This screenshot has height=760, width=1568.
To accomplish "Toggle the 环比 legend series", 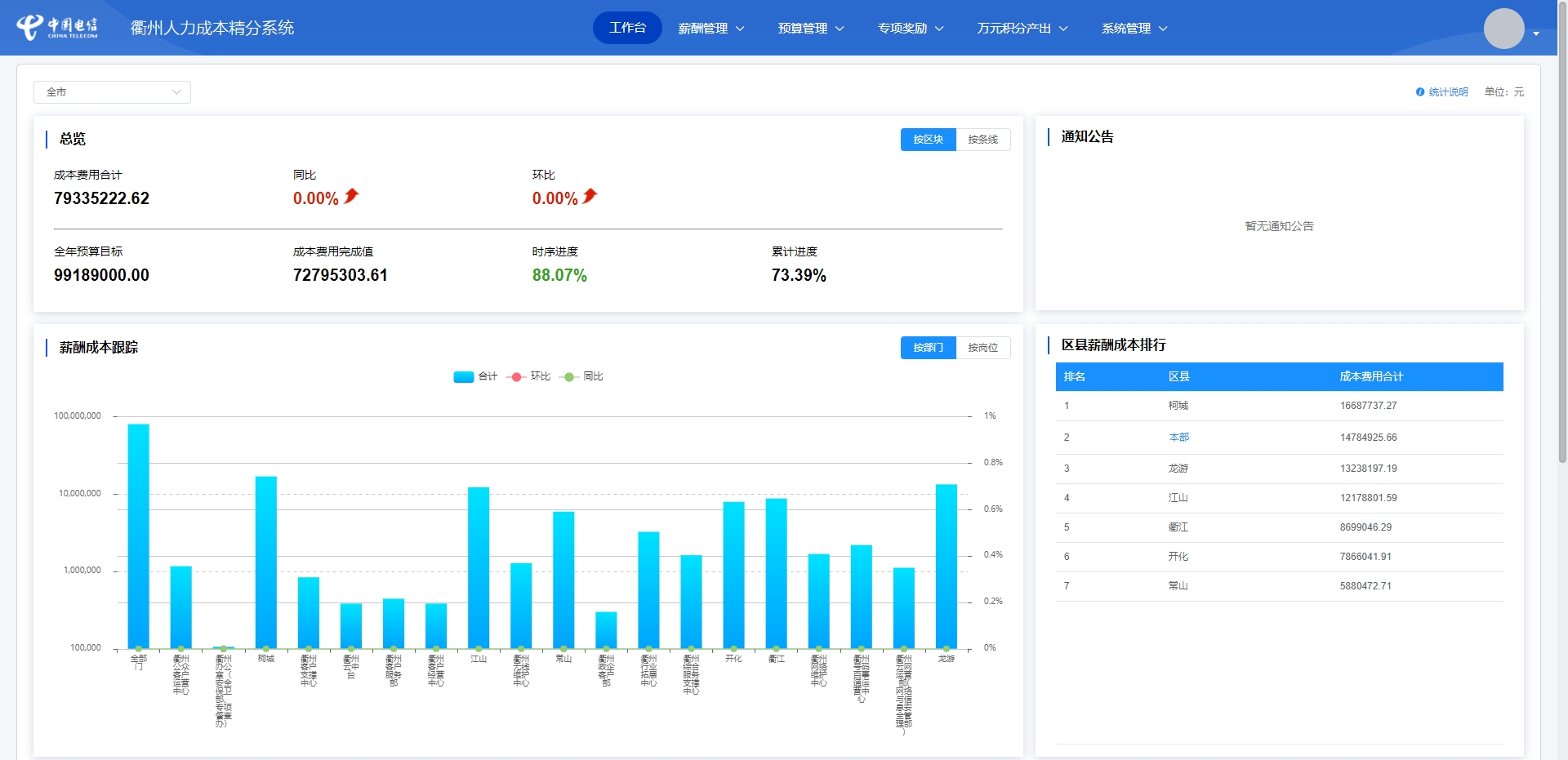I will click(x=528, y=376).
